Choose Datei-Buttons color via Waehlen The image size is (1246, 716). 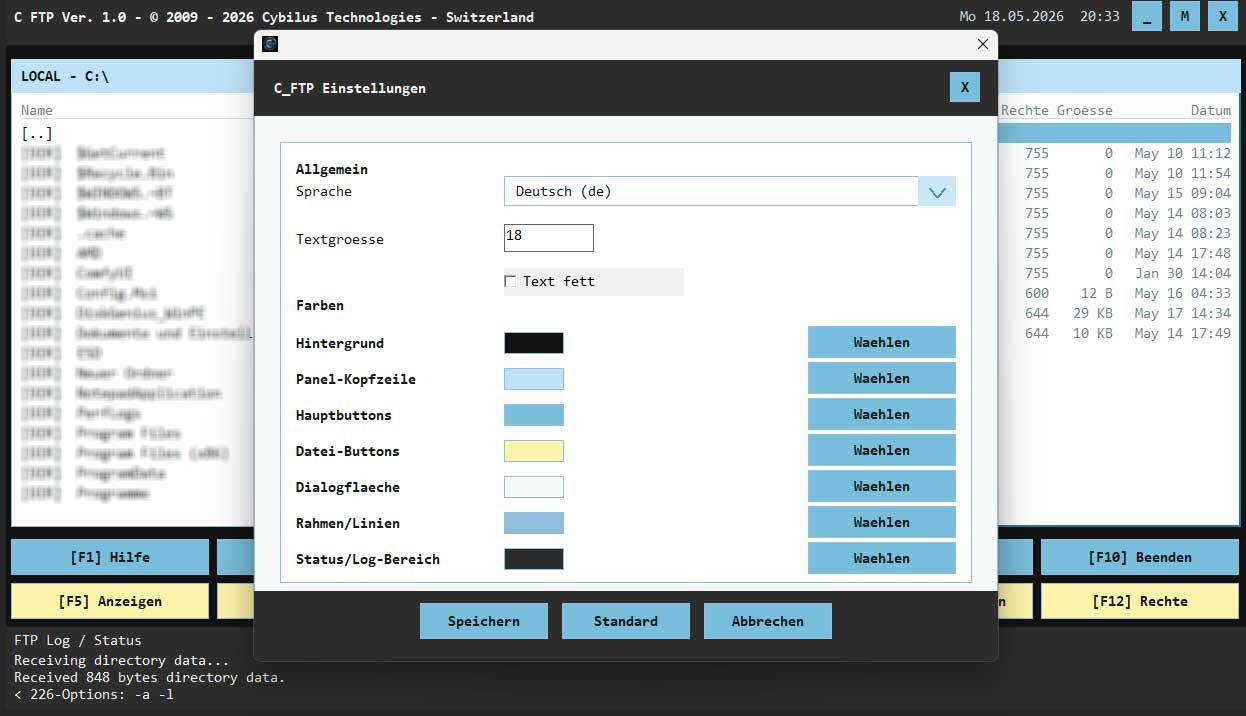(882, 450)
